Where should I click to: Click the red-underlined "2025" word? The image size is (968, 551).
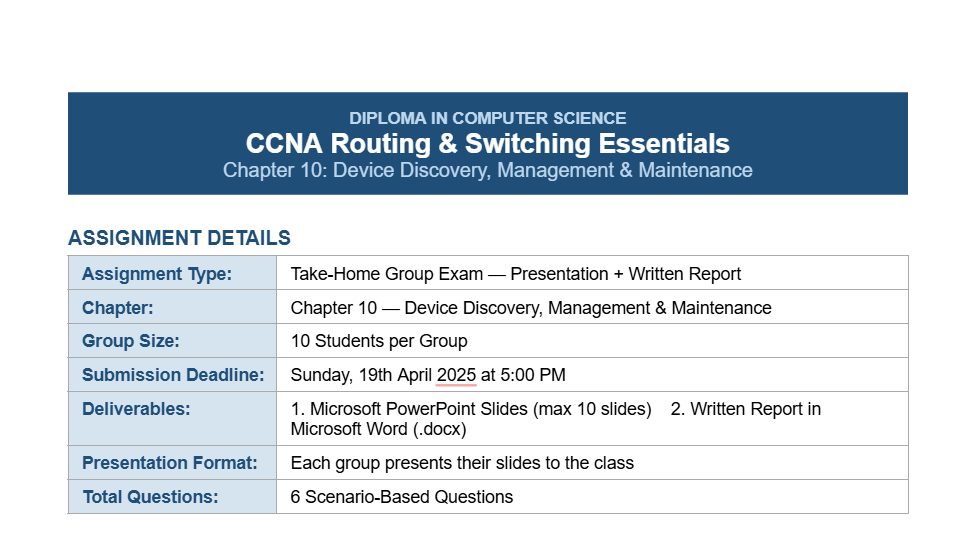tap(456, 375)
